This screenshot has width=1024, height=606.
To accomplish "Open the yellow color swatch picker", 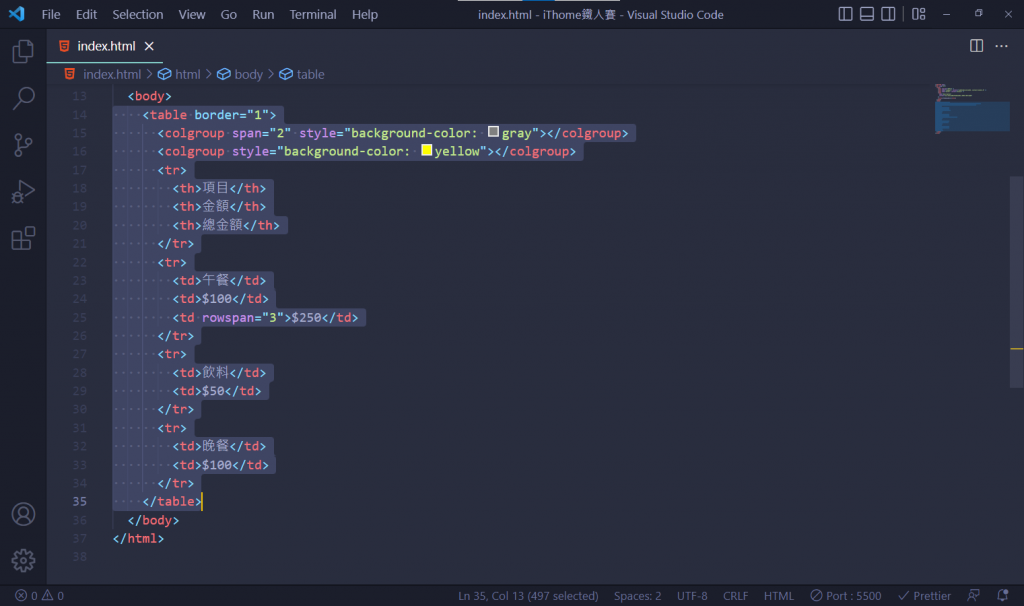I will click(x=426, y=150).
